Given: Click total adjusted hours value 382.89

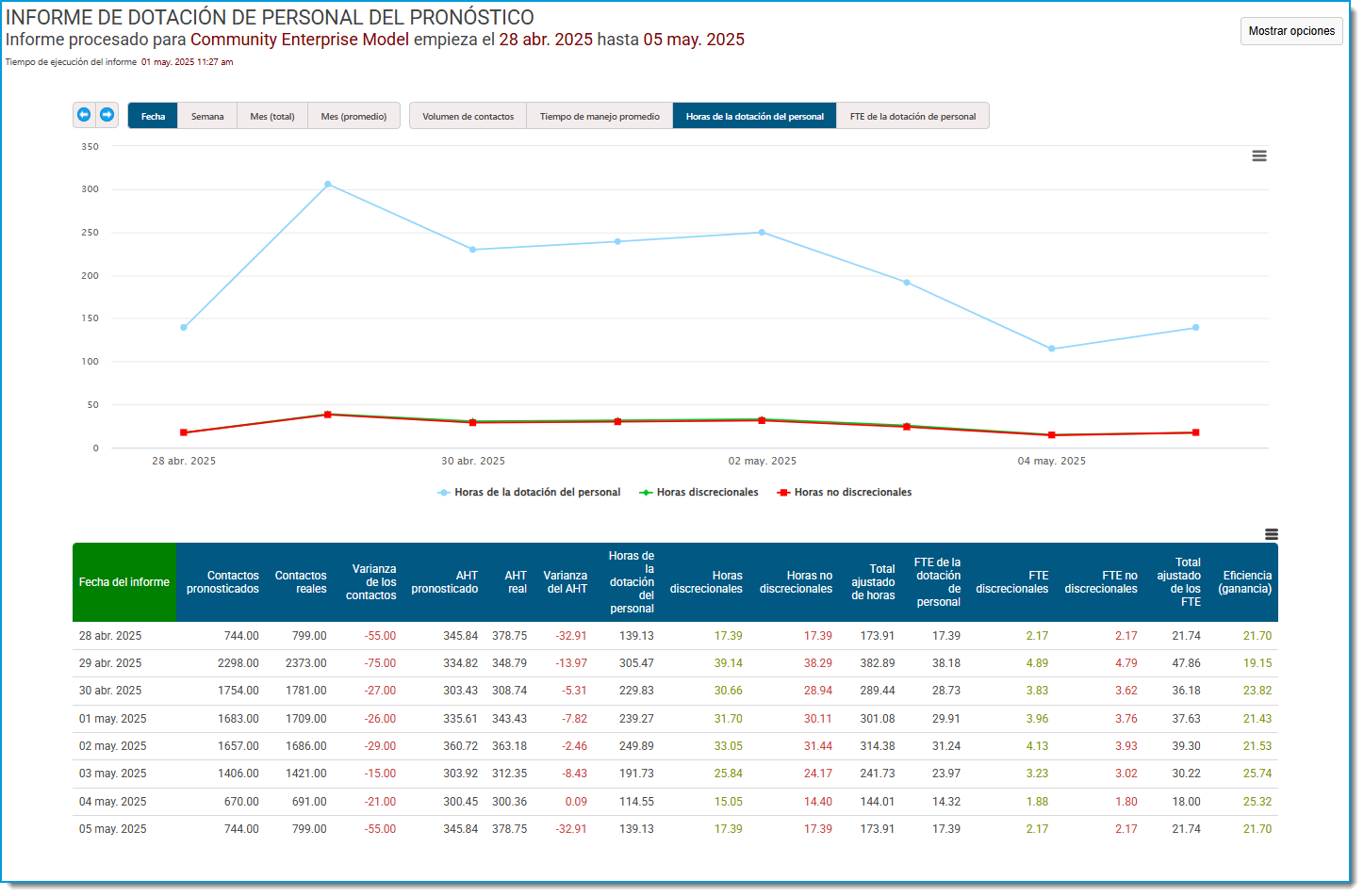Looking at the screenshot, I should [x=878, y=663].
